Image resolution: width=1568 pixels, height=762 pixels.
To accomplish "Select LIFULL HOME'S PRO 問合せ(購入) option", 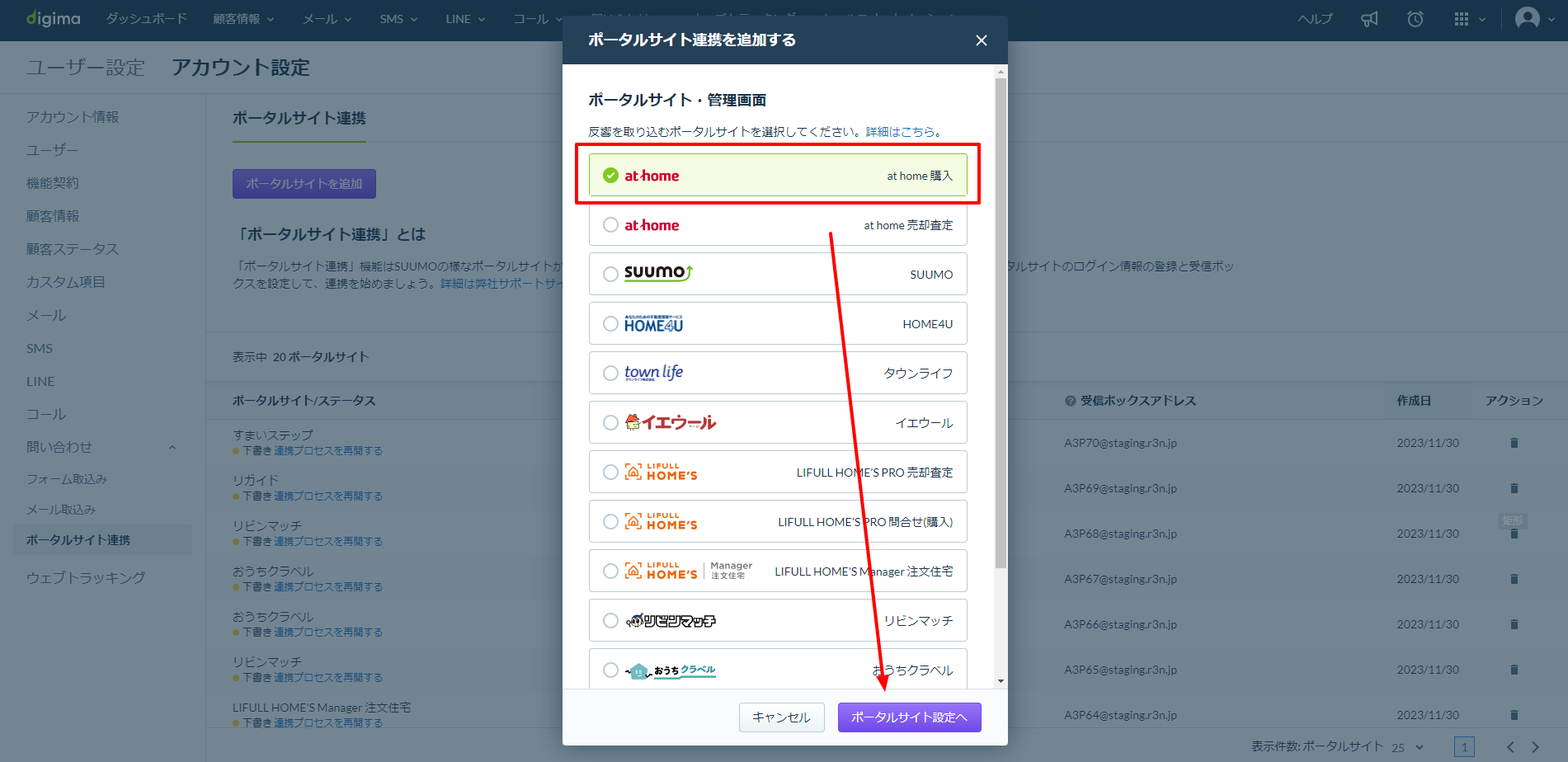I will (778, 521).
